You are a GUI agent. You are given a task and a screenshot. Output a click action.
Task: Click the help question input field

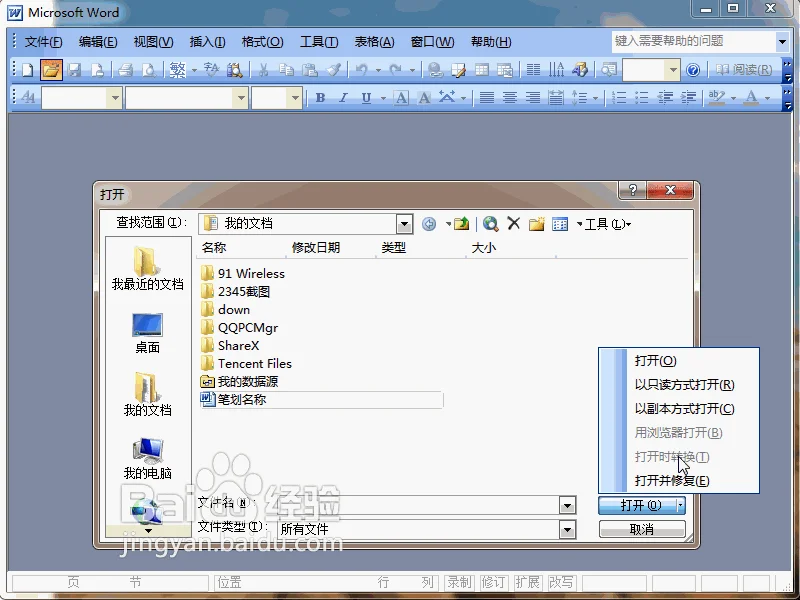click(693, 41)
